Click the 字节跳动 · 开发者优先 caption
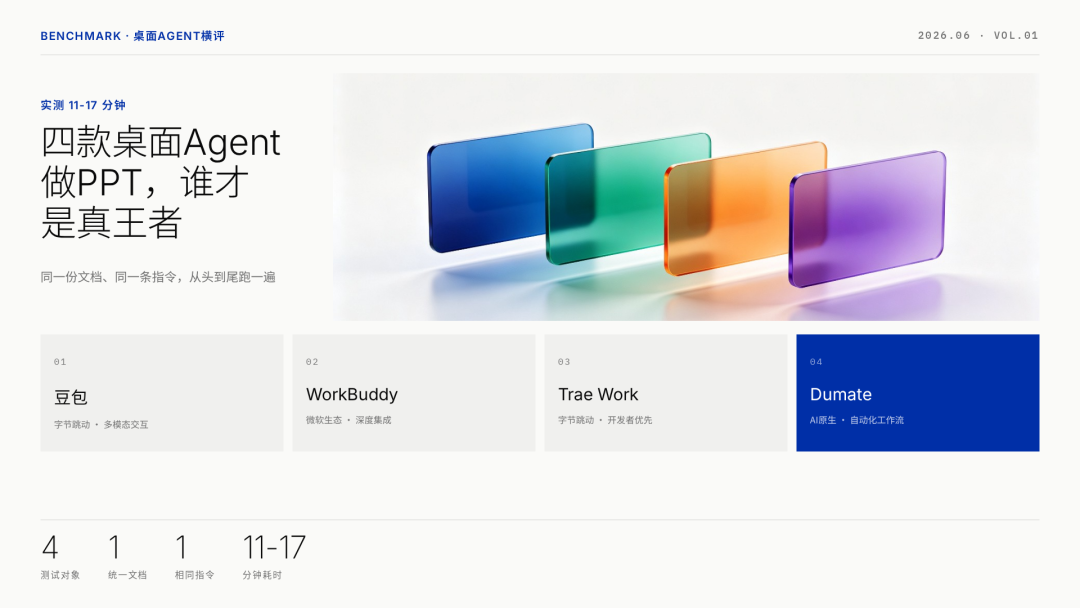 pyautogui.click(x=605, y=420)
